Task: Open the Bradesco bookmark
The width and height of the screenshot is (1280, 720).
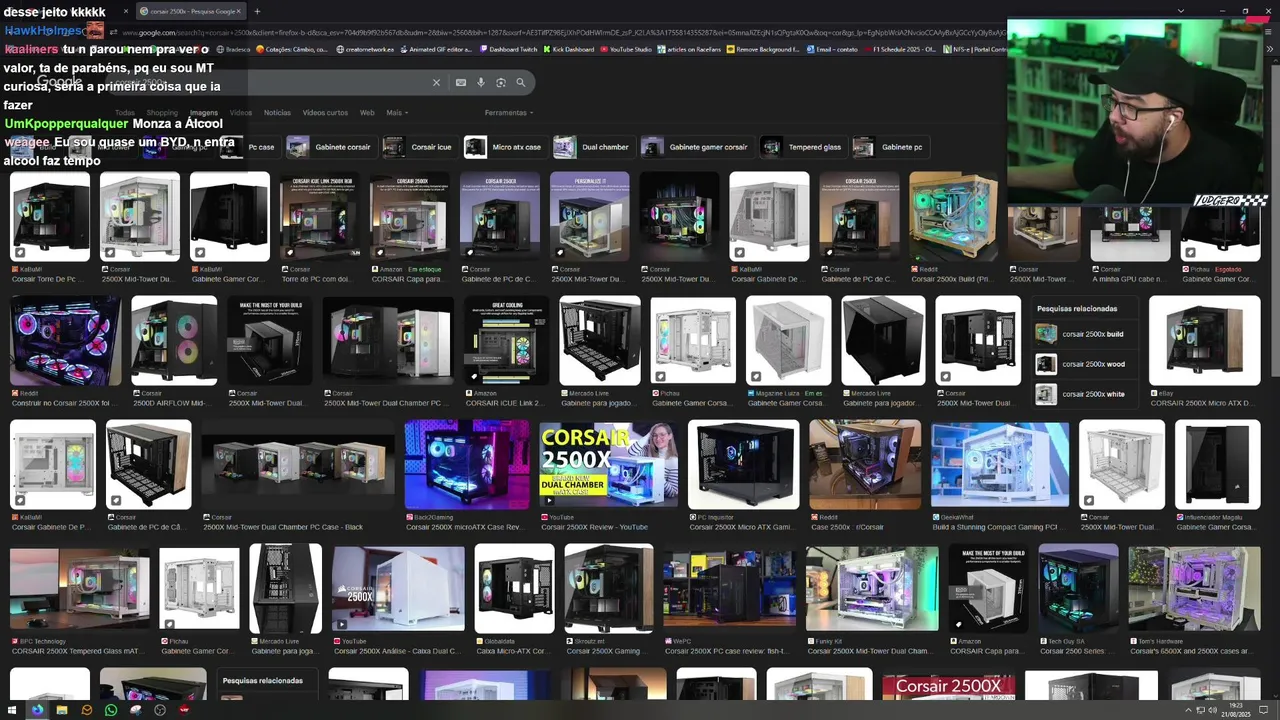Action: [x=233, y=49]
